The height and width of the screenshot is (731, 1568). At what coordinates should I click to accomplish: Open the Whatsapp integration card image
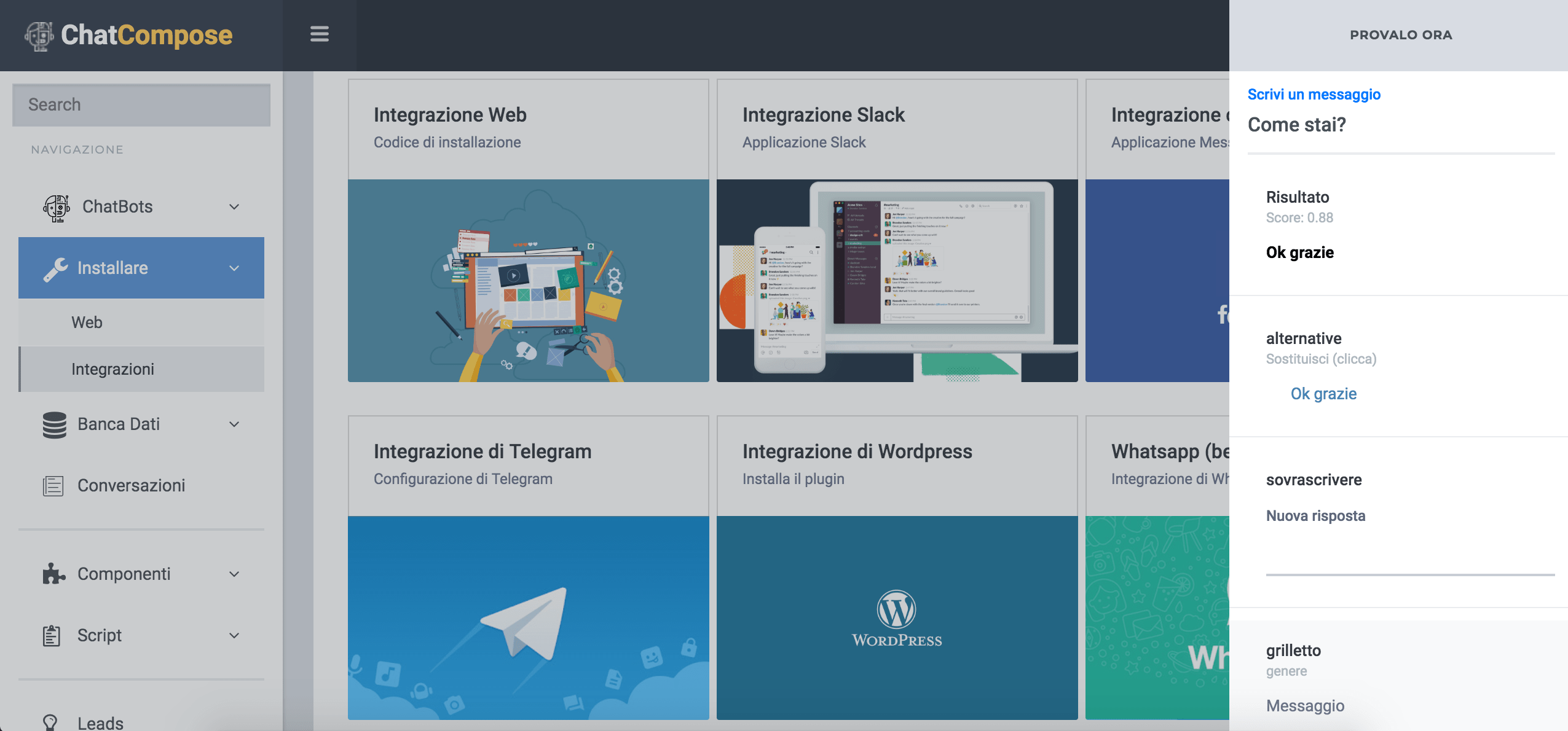point(1157,618)
